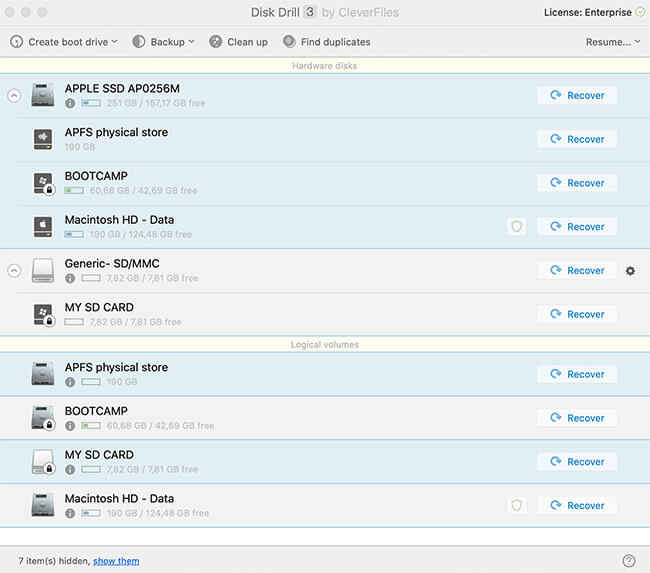
Task: Click the hardware APFS physical store partition icon
Action: click(43, 139)
